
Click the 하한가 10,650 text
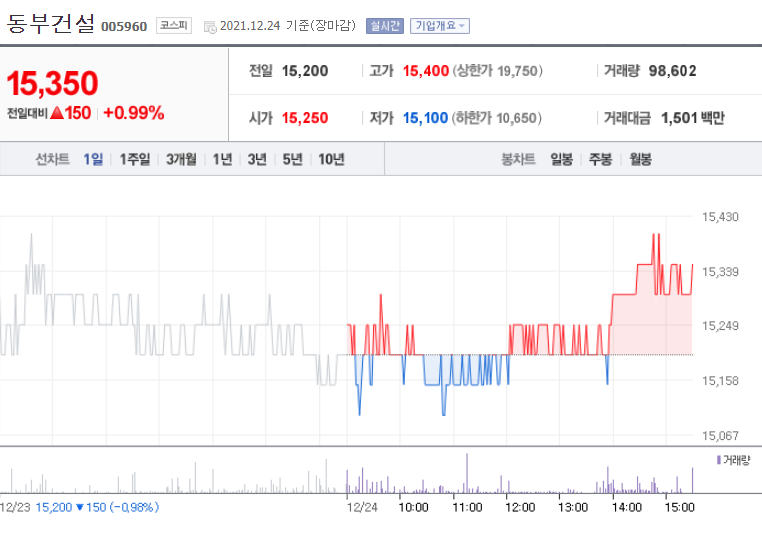pyautogui.click(x=497, y=118)
